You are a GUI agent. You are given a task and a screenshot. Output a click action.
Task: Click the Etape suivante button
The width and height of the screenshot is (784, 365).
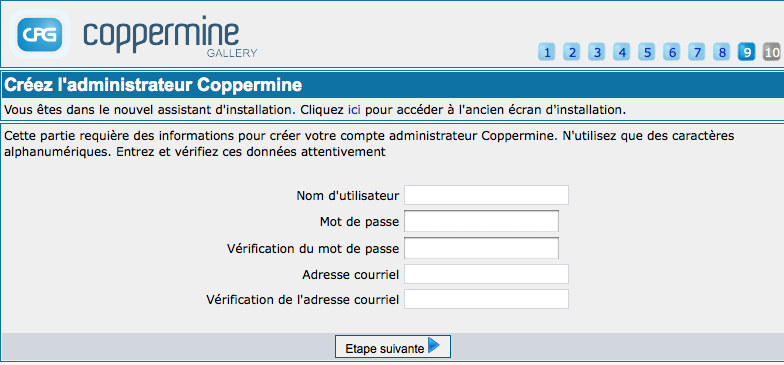click(x=393, y=346)
